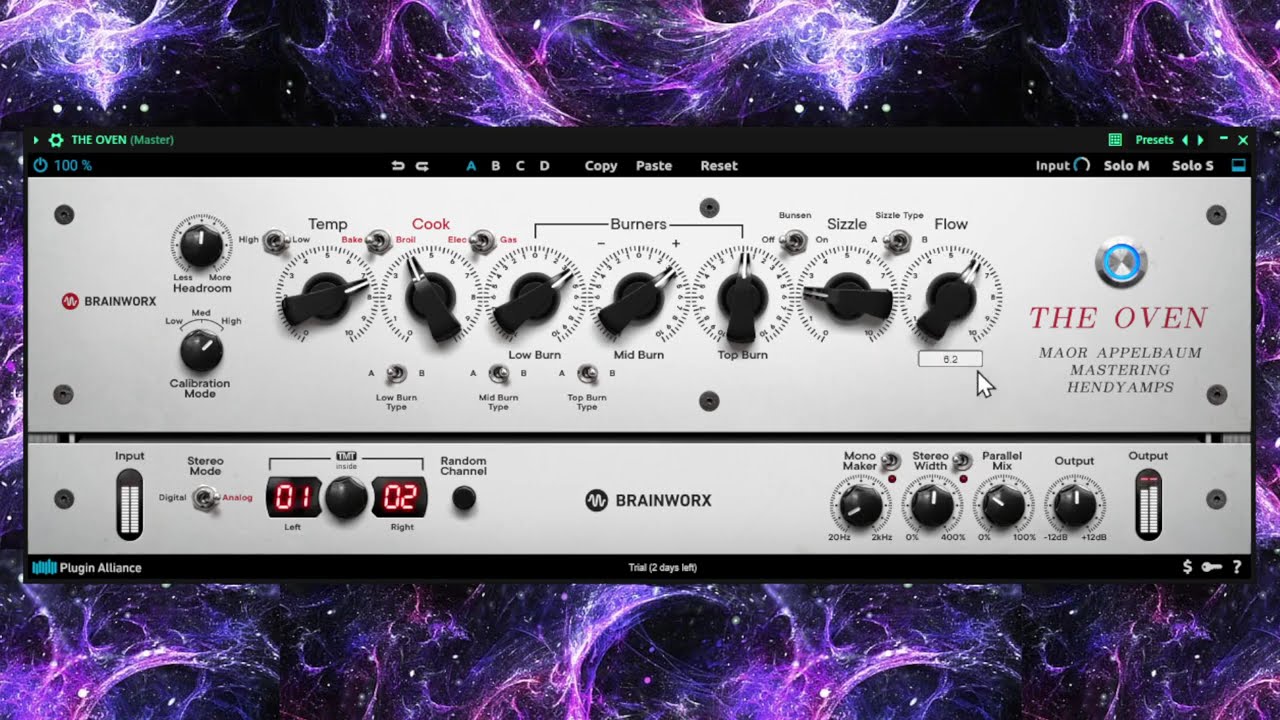Click the Paste button
The image size is (1280, 720).
tap(654, 166)
